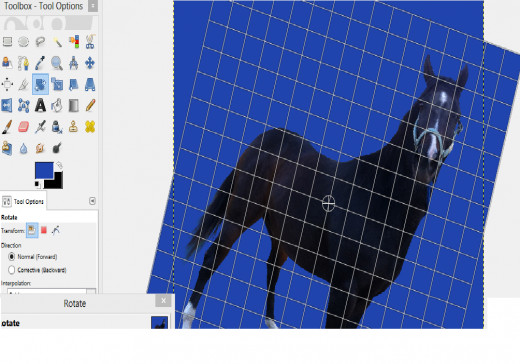Select the Zoom magnifier tool
520x364 pixels.
pos(57,63)
